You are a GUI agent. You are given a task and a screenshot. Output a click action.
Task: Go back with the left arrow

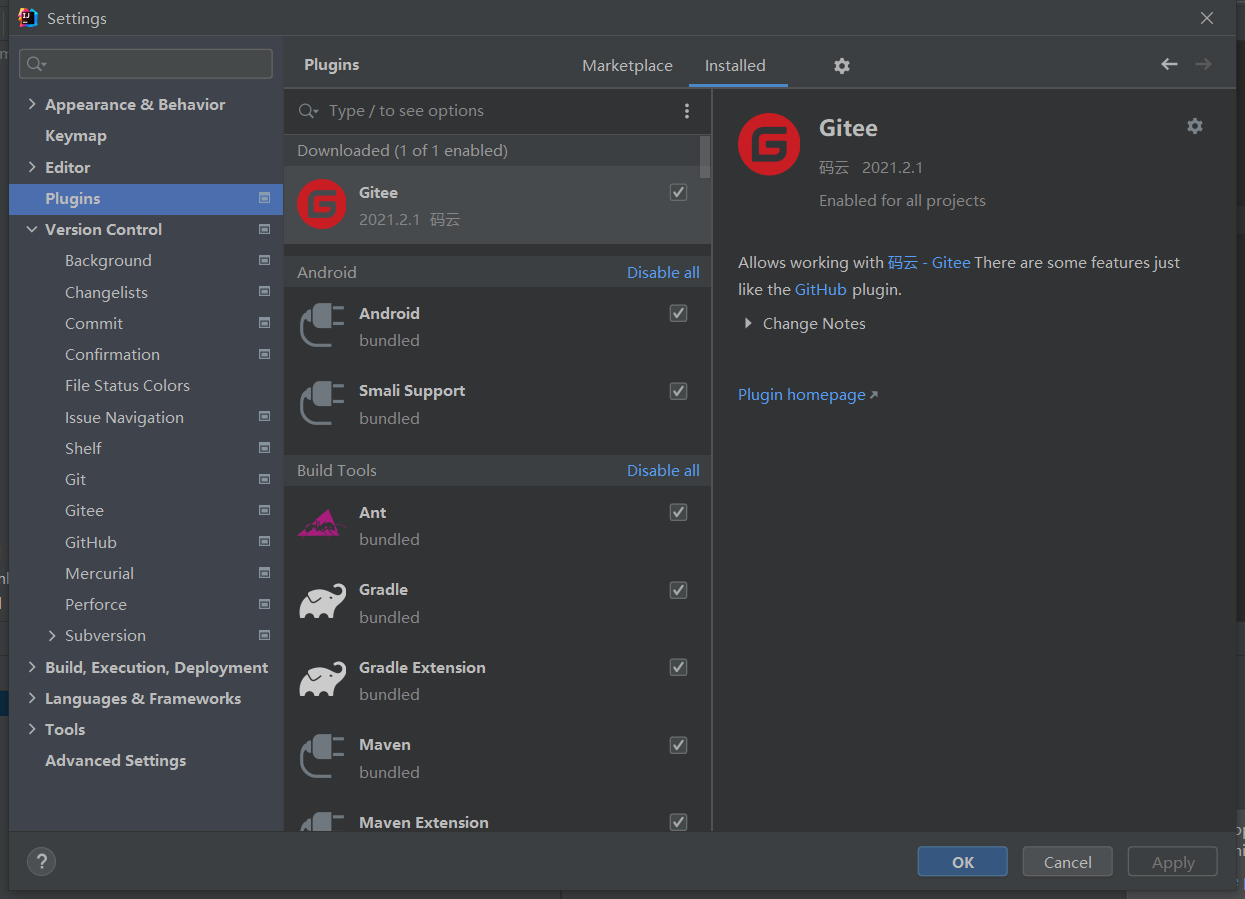coord(1169,64)
